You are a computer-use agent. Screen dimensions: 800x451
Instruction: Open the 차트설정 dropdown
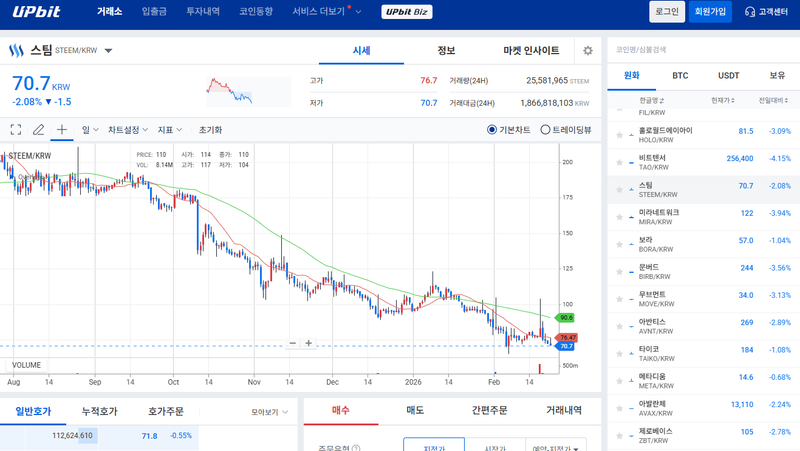pyautogui.click(x=128, y=130)
